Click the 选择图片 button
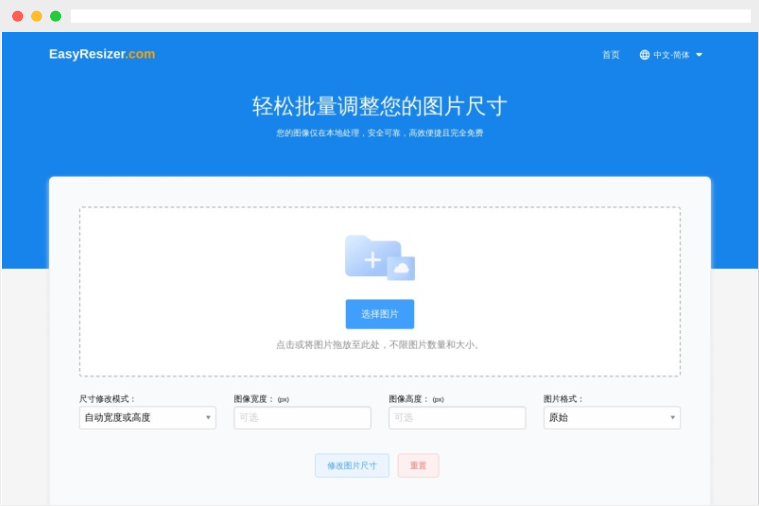The width and height of the screenshot is (759, 506). point(380,314)
